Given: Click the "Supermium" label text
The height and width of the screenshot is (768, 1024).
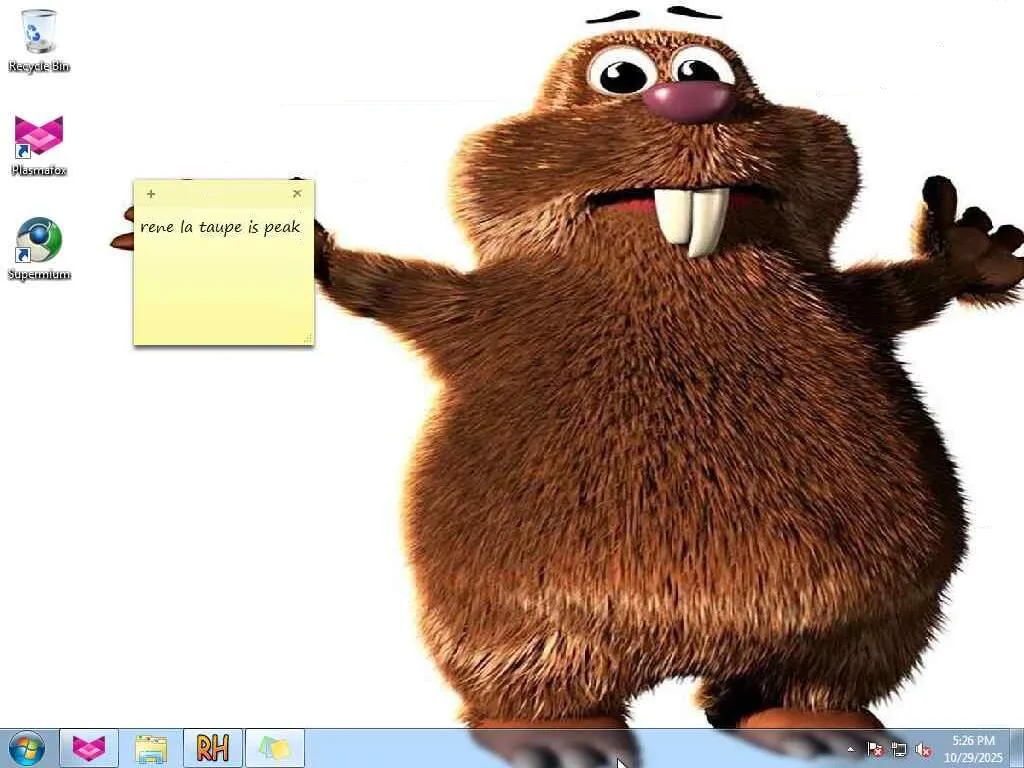Looking at the screenshot, I should coord(39,274).
